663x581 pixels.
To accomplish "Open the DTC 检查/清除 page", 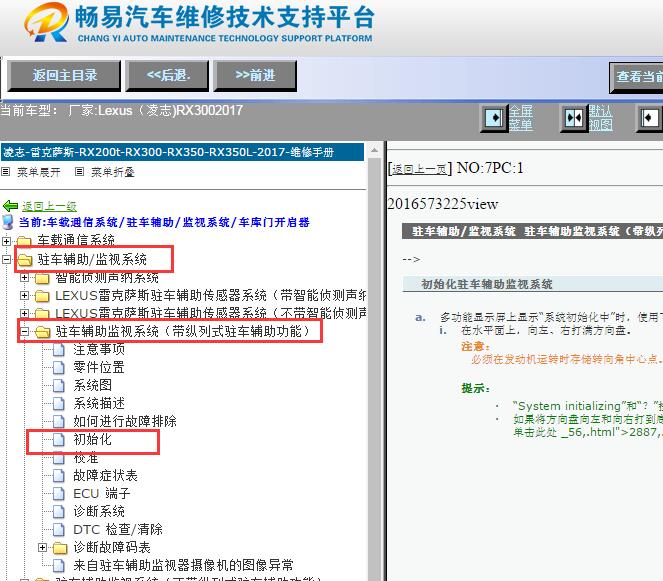I will coord(118,529).
